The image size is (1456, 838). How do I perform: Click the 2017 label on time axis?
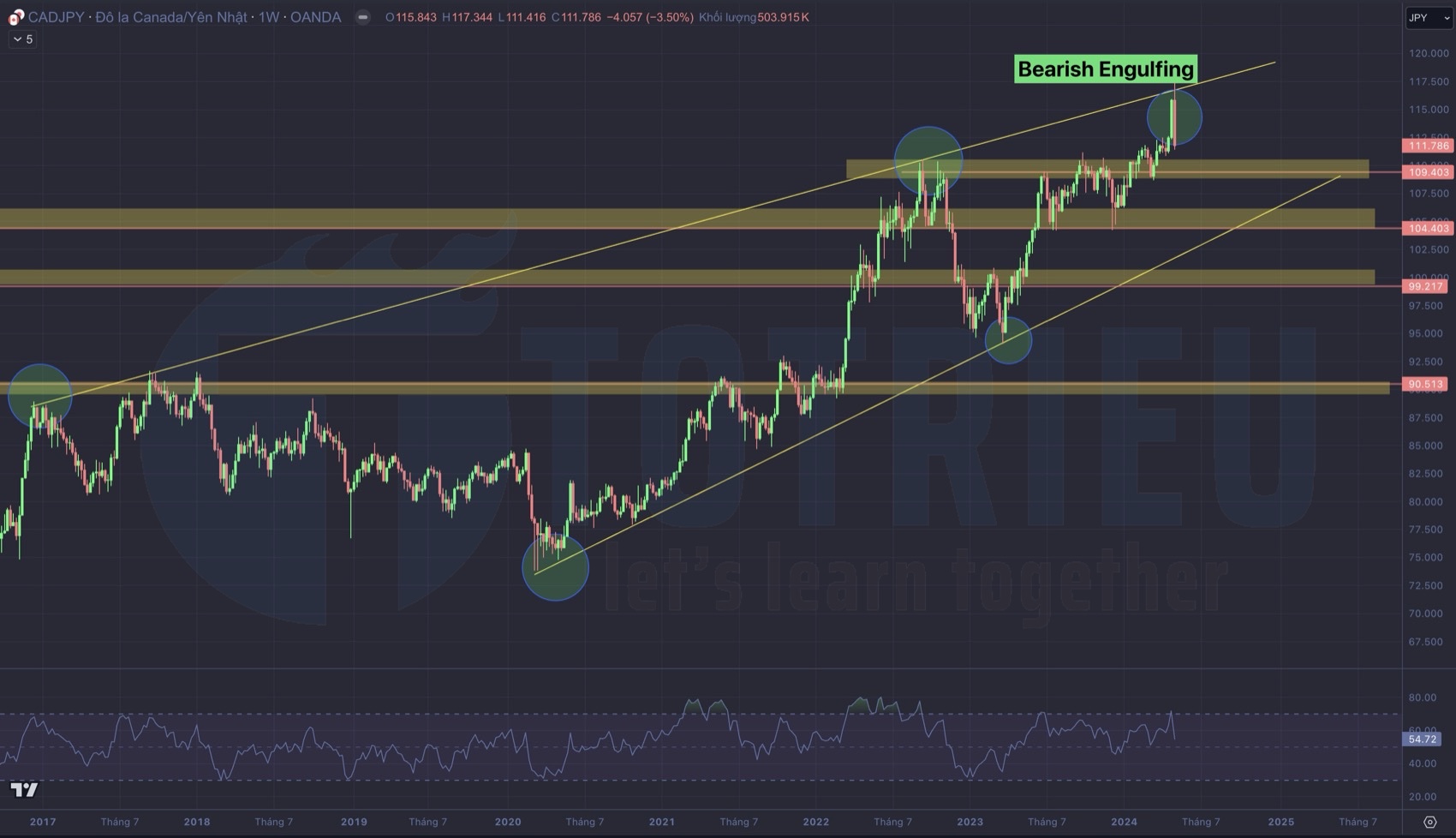tap(43, 822)
